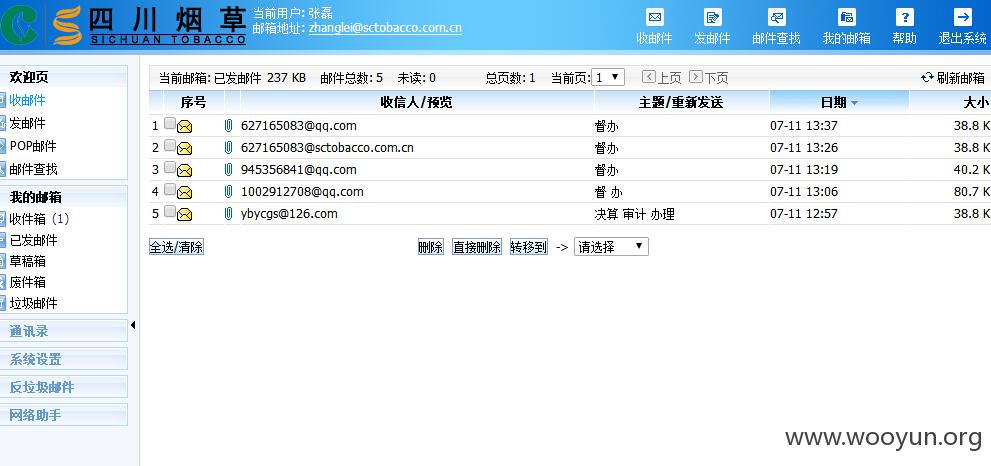Collapse sidebar with the black triangle handle
991x466 pixels.
coord(133,325)
